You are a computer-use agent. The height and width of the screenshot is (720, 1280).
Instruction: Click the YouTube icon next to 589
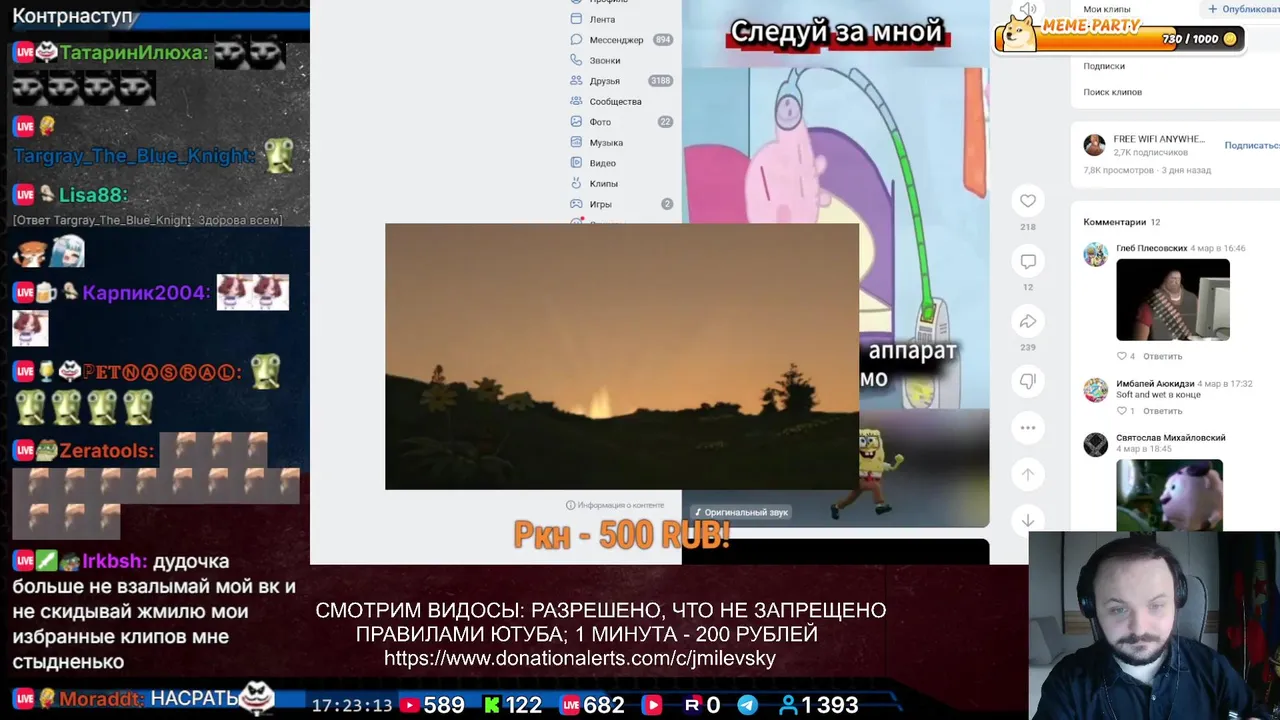[409, 705]
